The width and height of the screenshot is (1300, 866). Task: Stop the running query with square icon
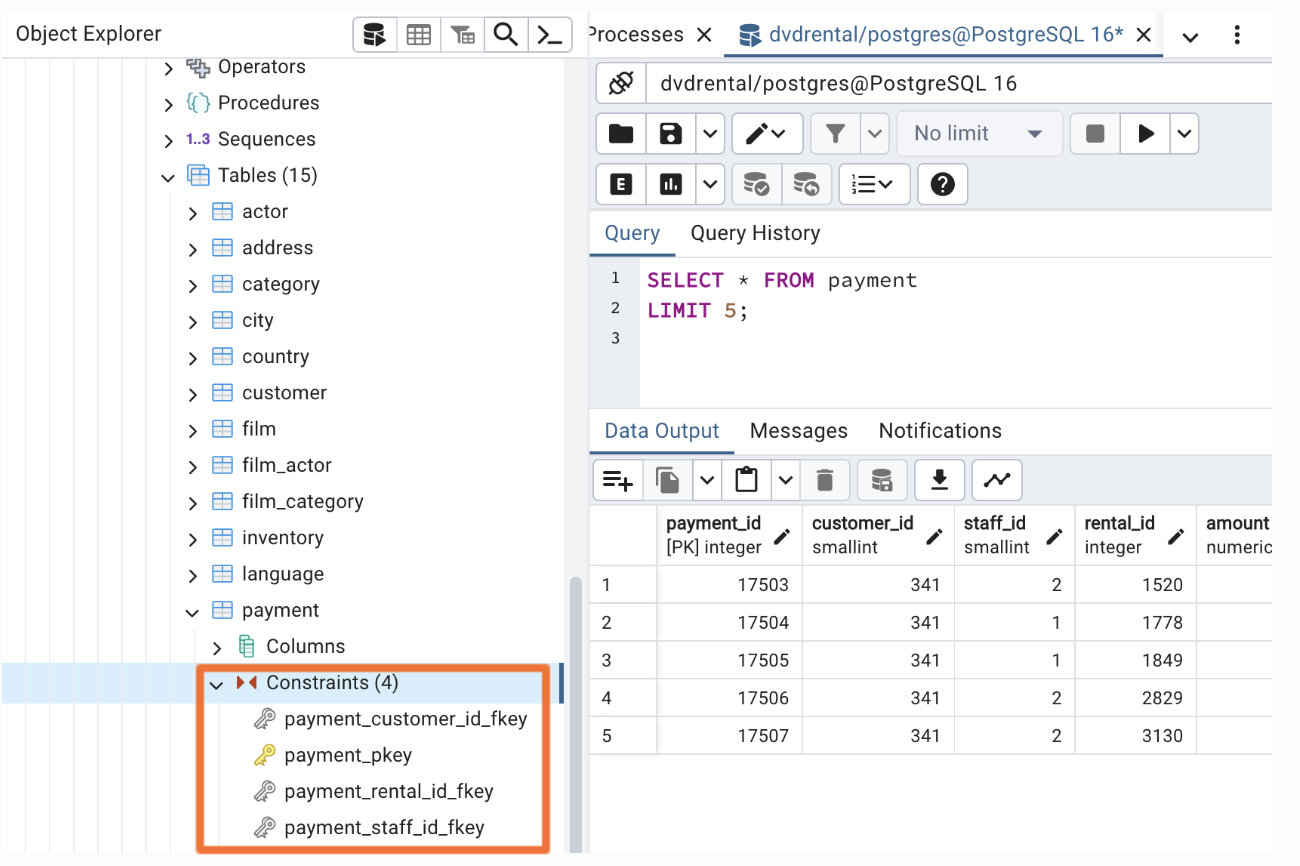pos(1095,134)
